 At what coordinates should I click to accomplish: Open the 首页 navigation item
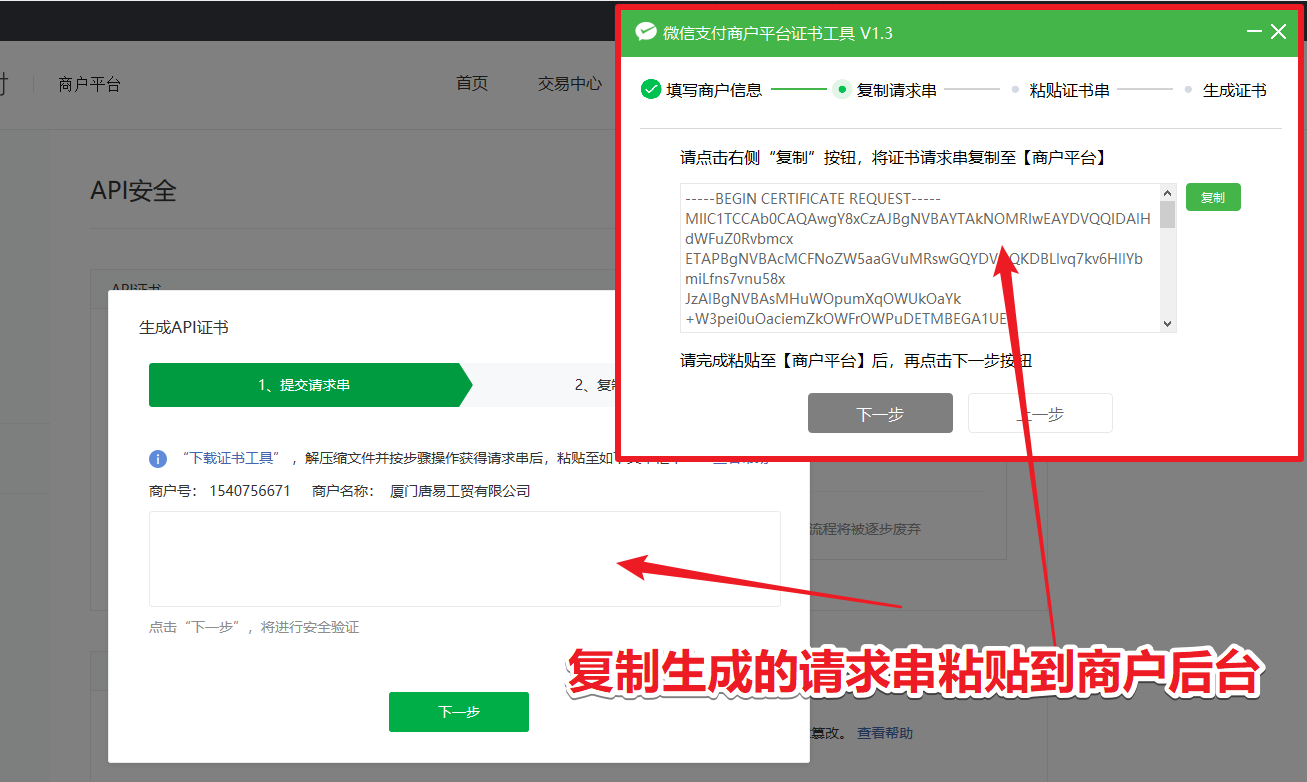pos(472,84)
